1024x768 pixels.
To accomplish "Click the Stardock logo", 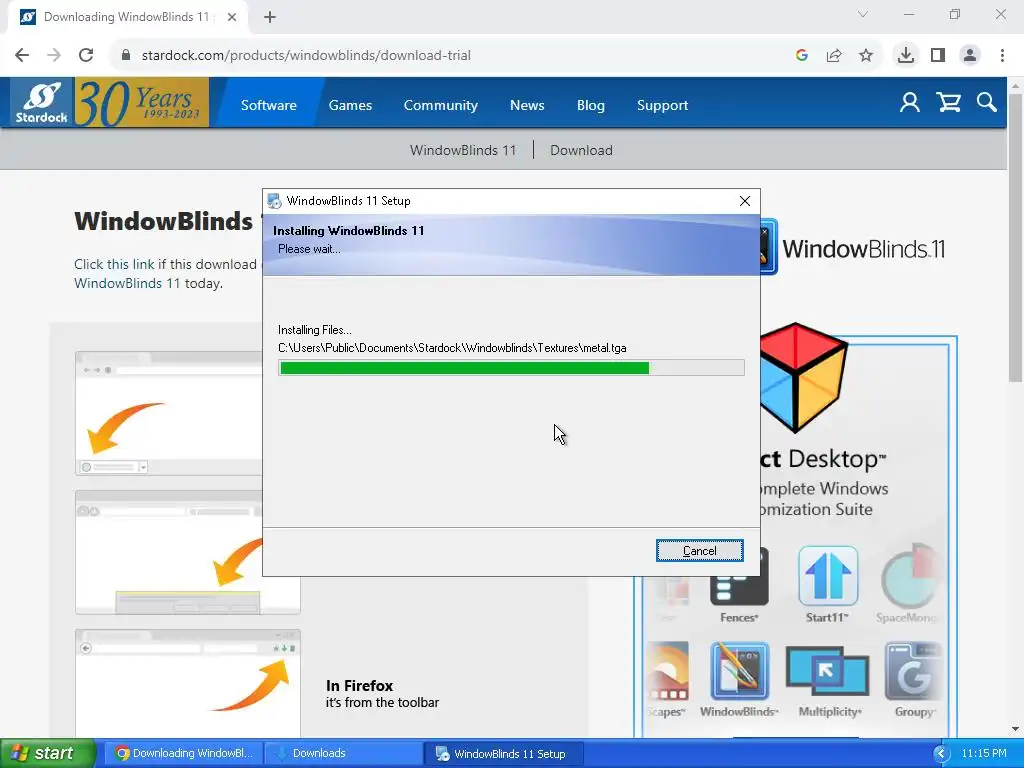I will coord(42,102).
